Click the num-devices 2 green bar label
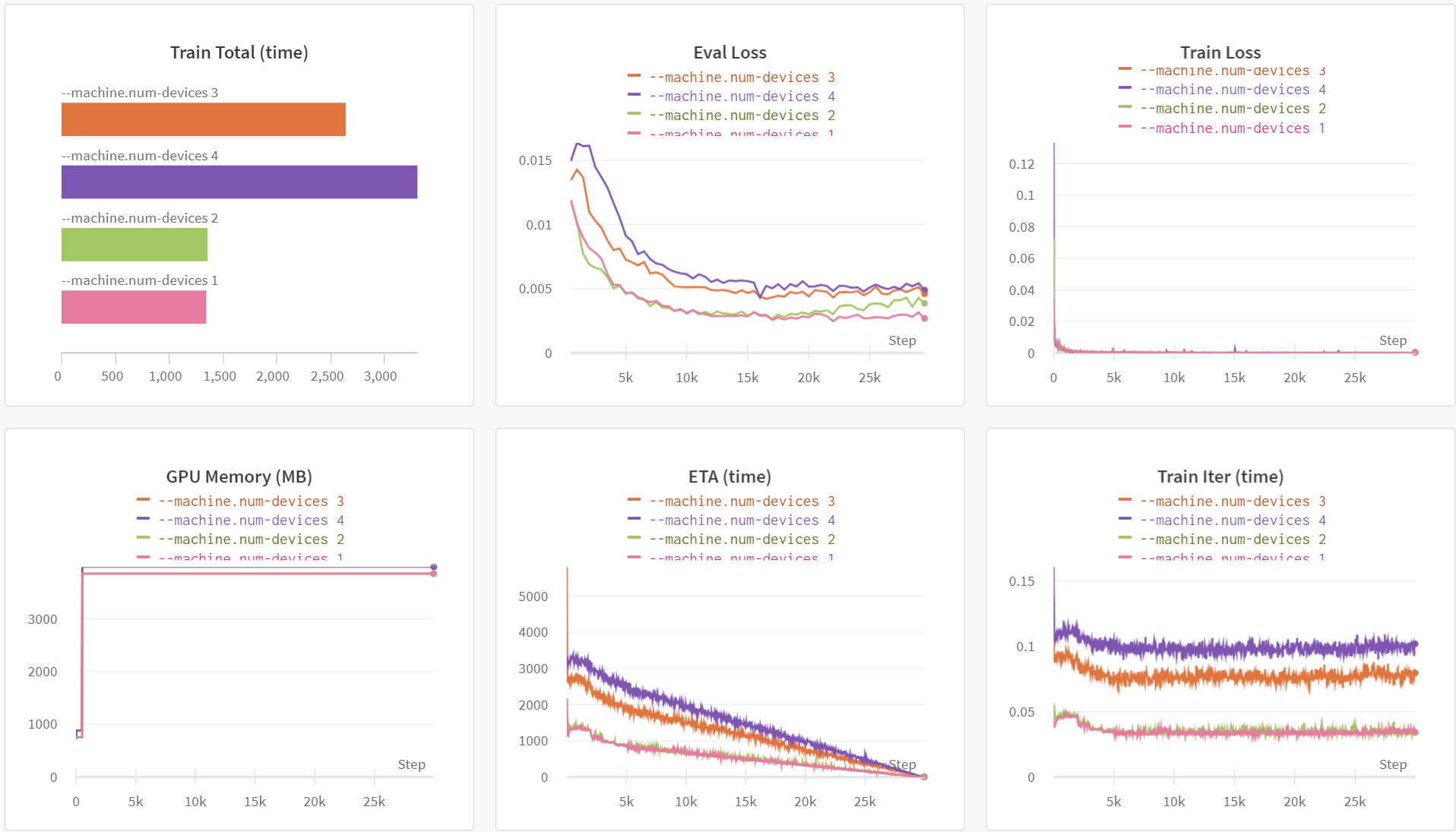 [139, 217]
